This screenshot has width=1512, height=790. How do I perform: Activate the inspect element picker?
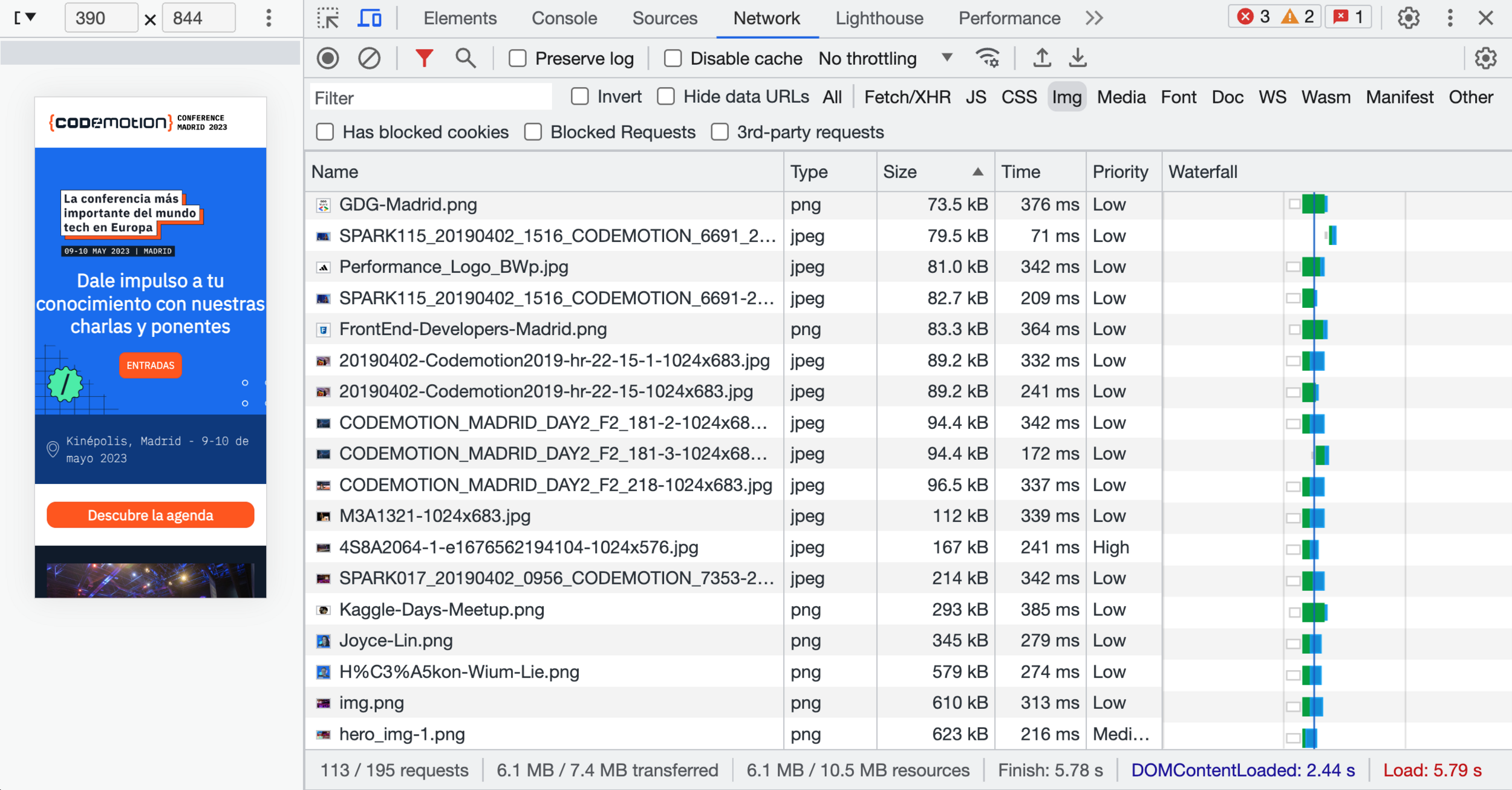coord(328,18)
